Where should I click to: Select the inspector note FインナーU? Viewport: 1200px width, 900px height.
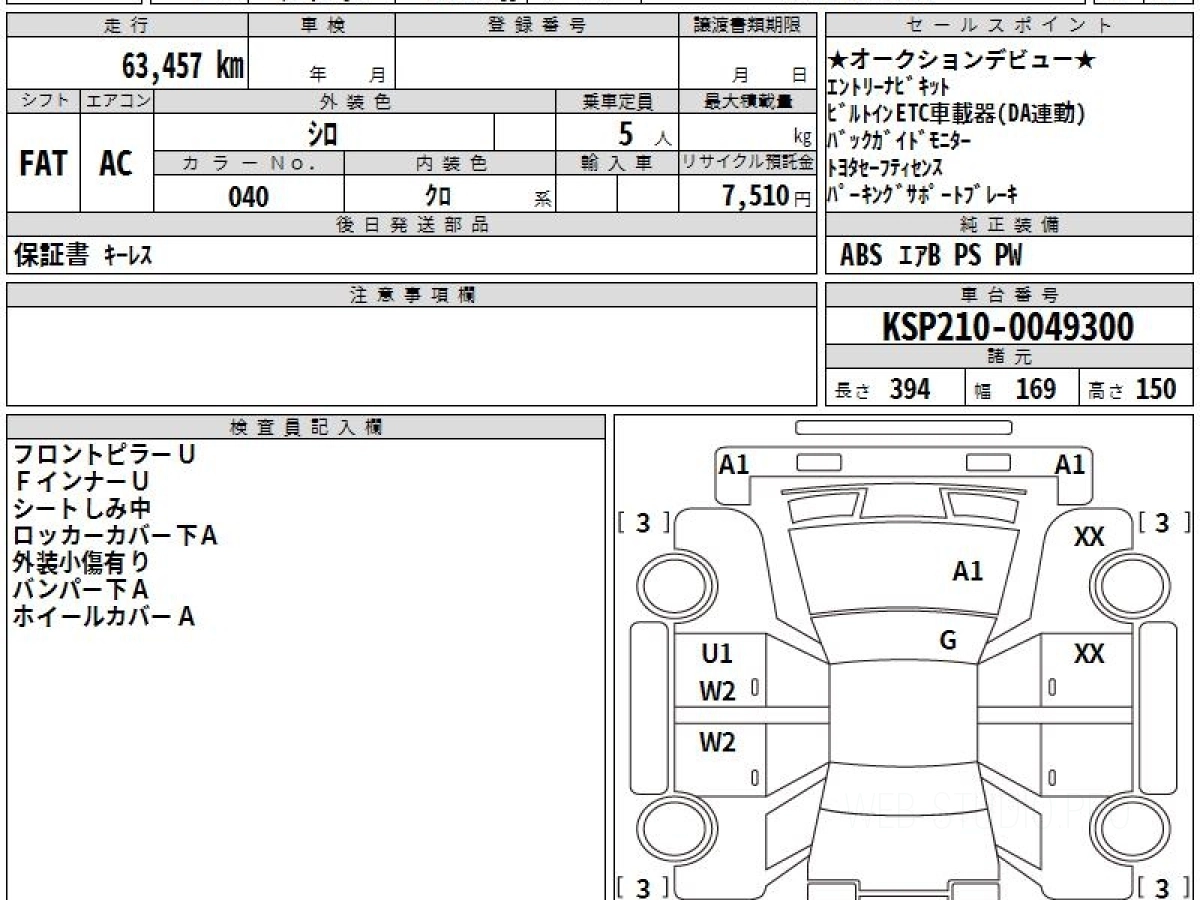click(82, 482)
